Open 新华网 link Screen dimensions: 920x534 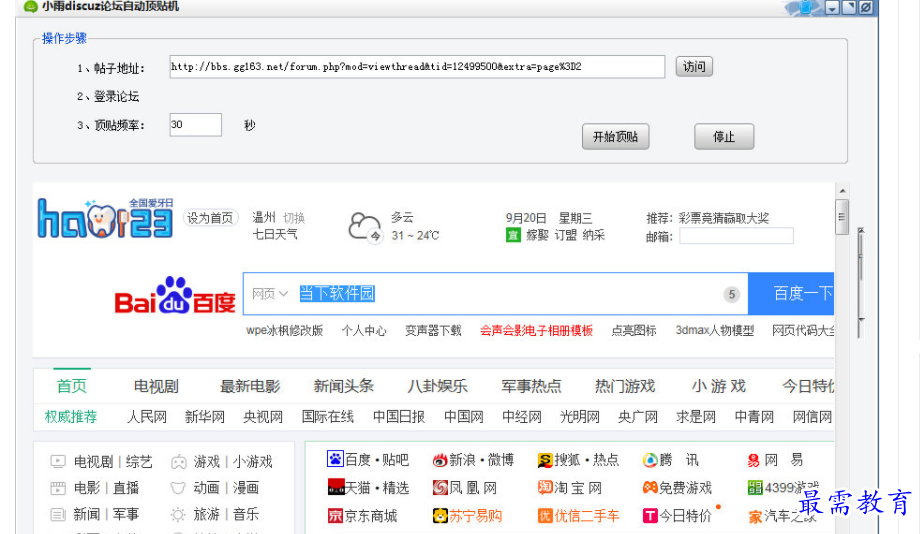point(205,417)
